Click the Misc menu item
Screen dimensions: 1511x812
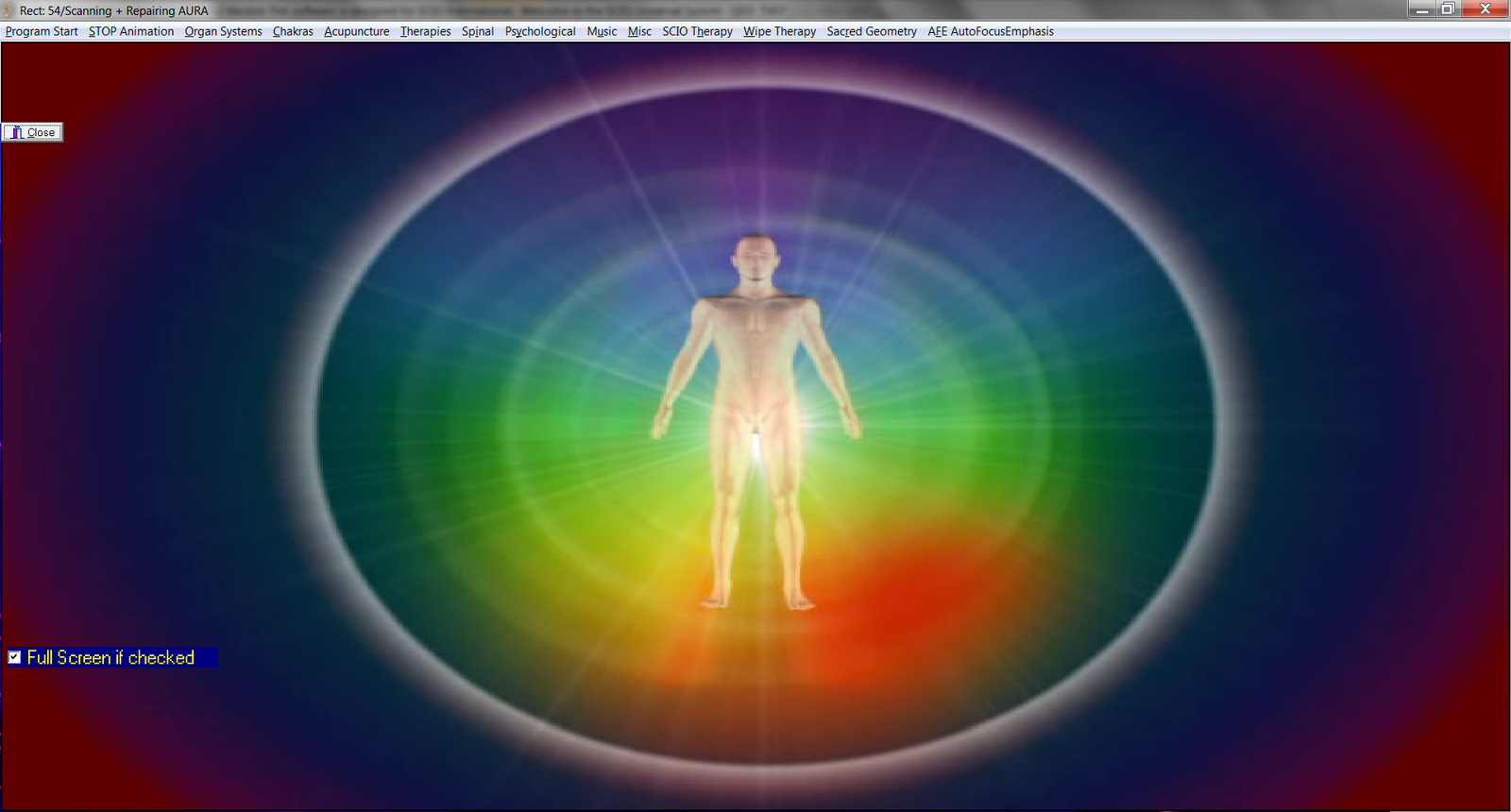click(639, 31)
